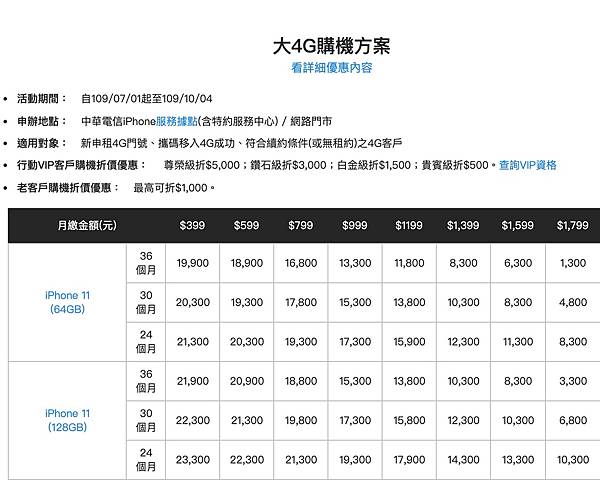Click 12,300 in 64GB 24個月 row
The height and width of the screenshot is (480, 600).
pos(463,342)
